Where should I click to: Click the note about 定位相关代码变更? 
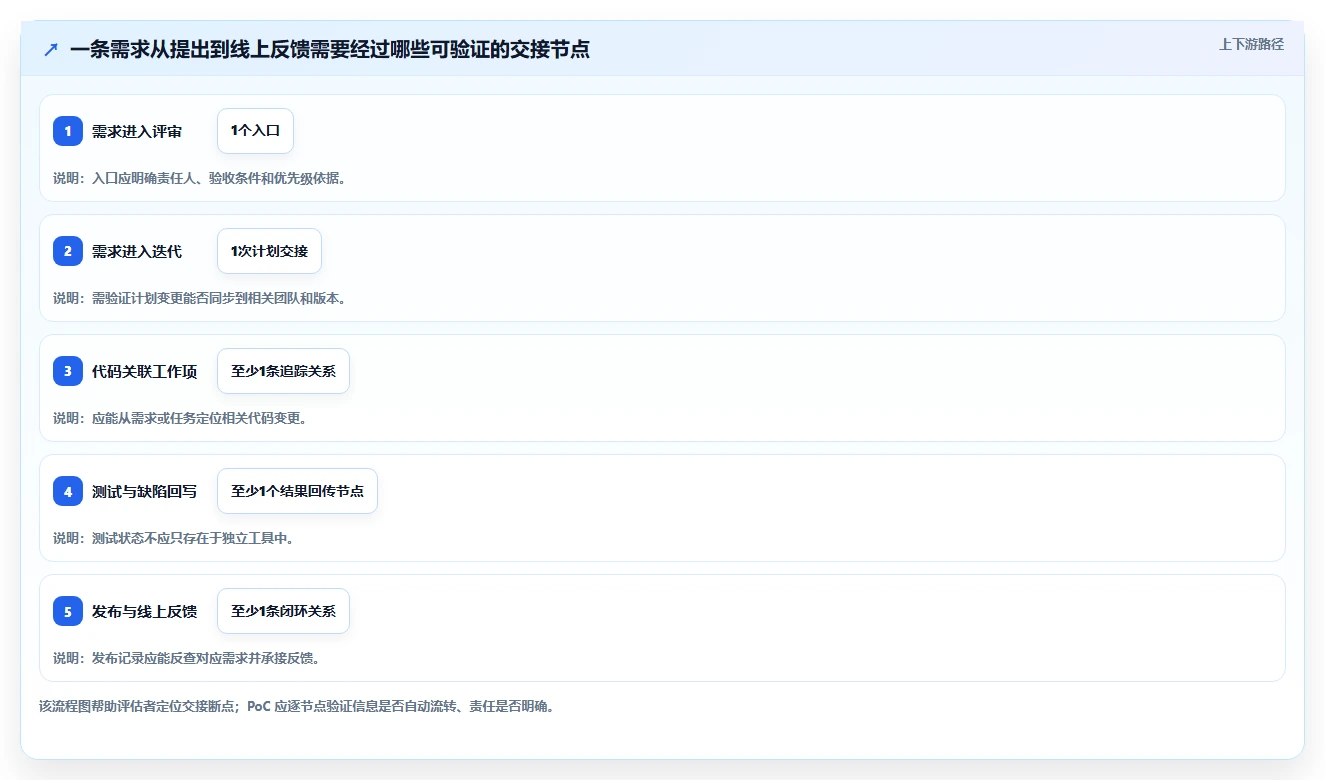[x=180, y=418]
